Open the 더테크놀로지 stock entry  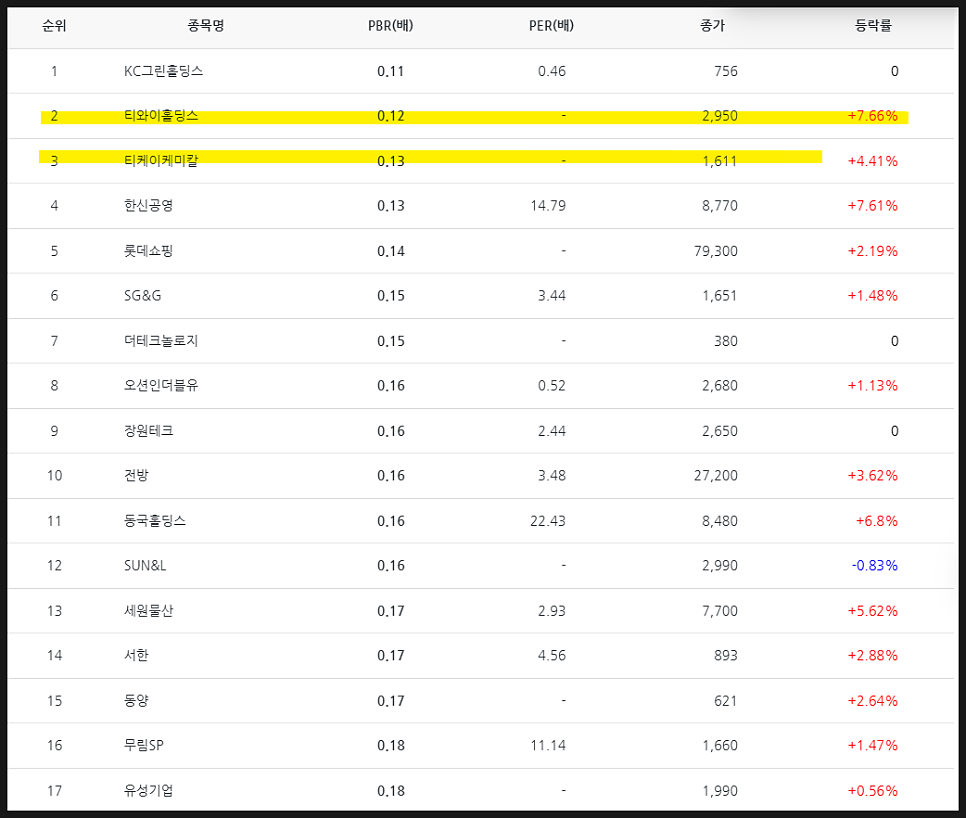pyautogui.click(x=161, y=341)
